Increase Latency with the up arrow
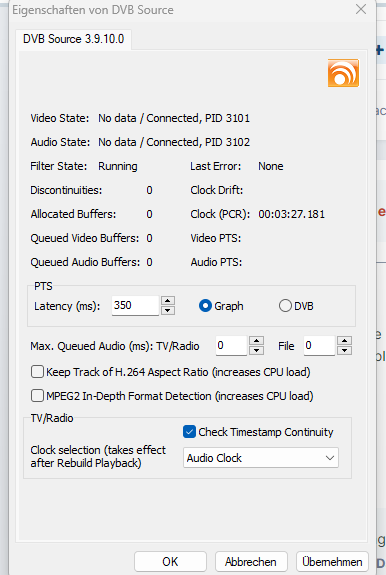Image resolution: width=386 pixels, height=575 pixels. [x=168, y=301]
